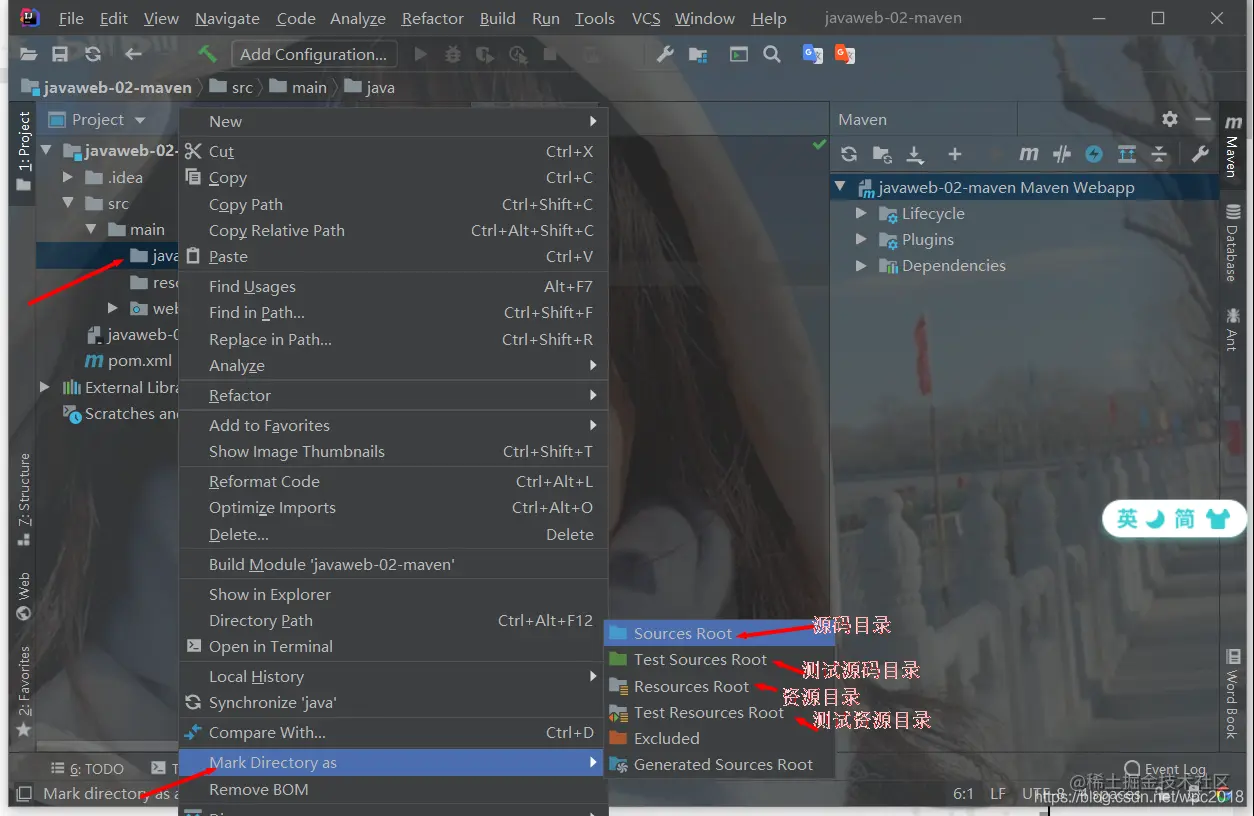This screenshot has height=816, width=1254.
Task: Open the 6: TODO bottom tab
Action: (88, 769)
